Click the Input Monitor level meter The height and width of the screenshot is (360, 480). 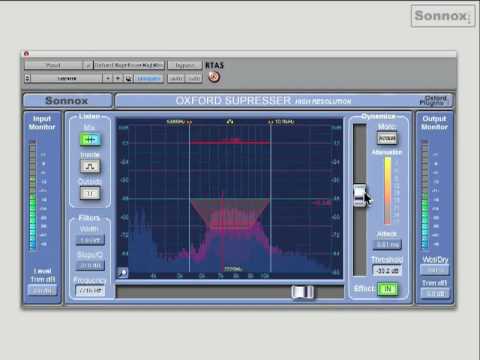(33, 195)
